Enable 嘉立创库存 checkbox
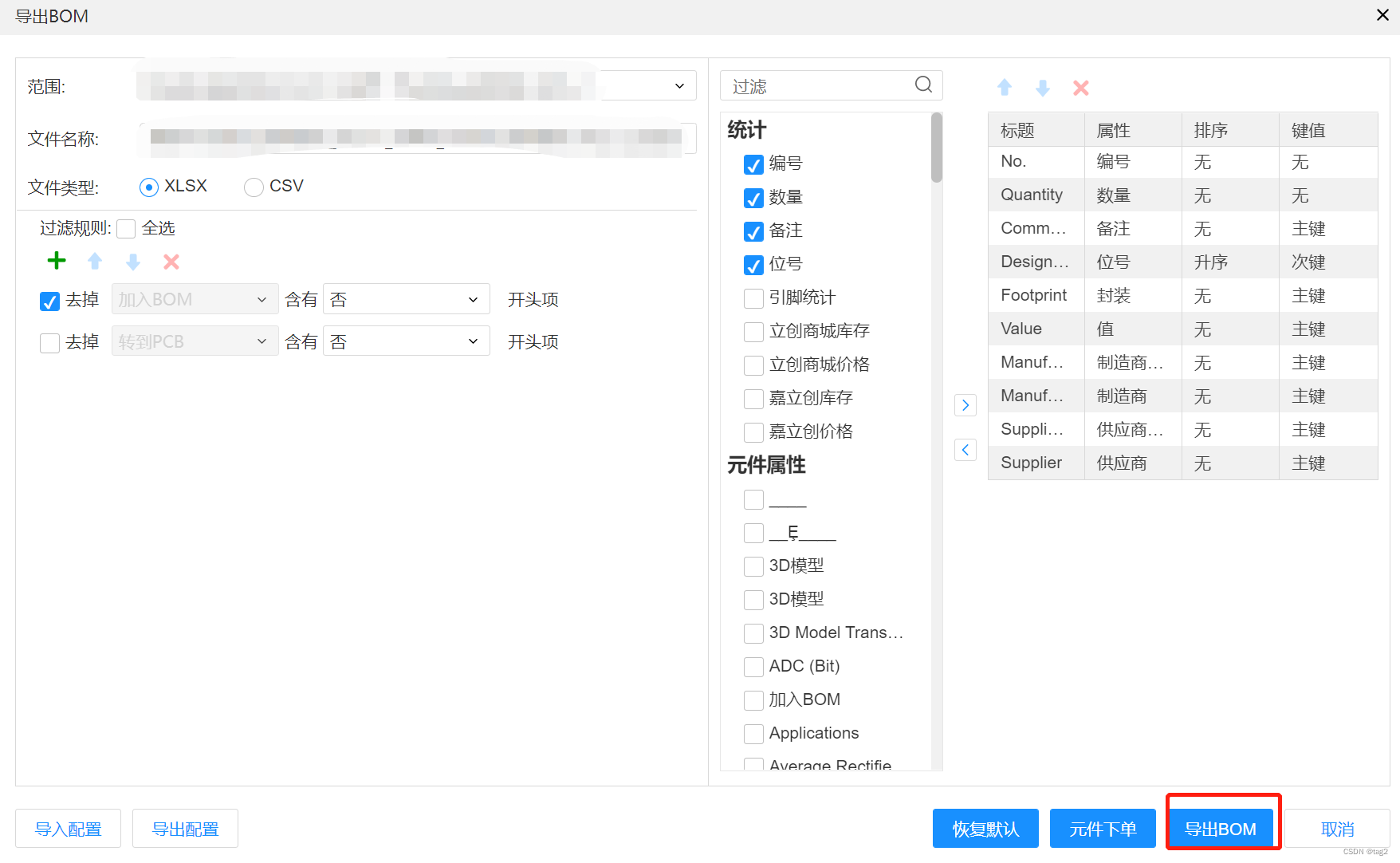Viewport: 1400px width, 863px height. point(753,399)
